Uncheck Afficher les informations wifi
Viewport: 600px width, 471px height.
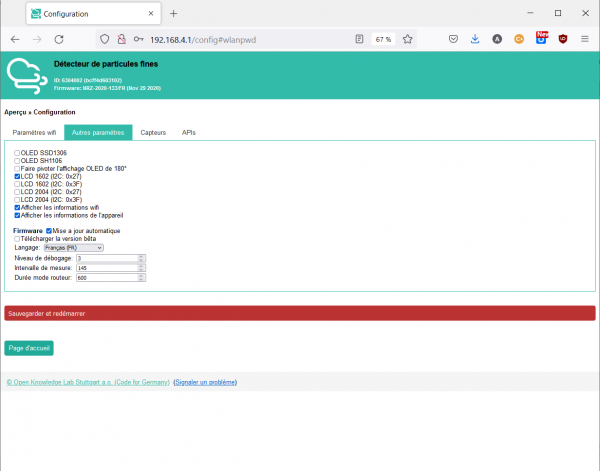[x=17, y=208]
